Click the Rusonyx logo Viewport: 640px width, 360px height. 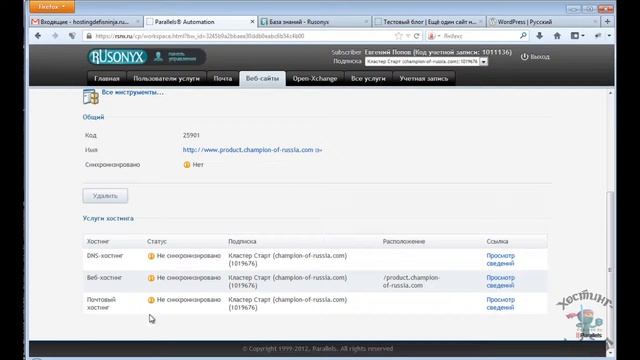click(x=118, y=57)
